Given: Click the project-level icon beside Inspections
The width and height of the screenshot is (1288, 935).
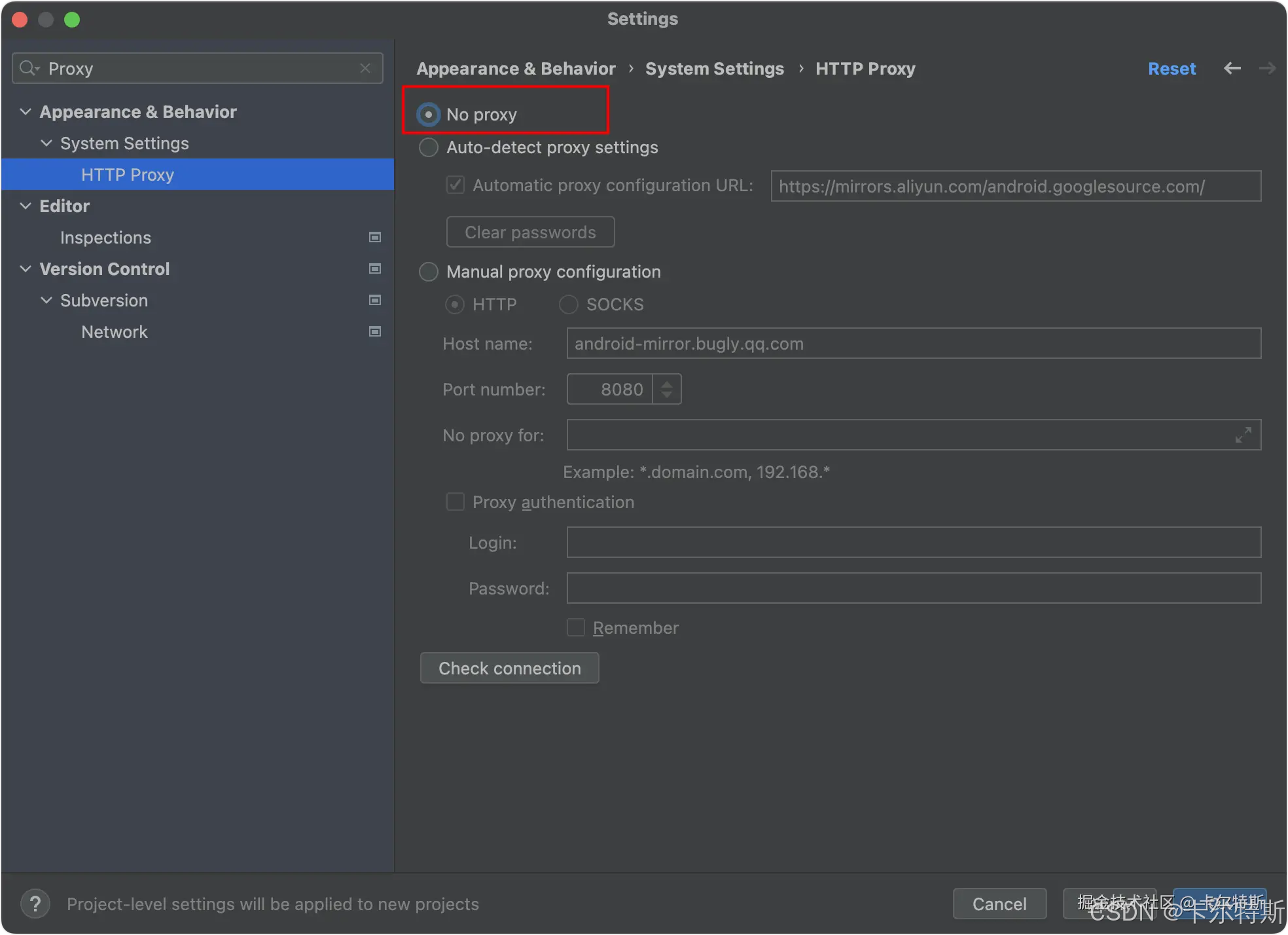Looking at the screenshot, I should click(375, 237).
